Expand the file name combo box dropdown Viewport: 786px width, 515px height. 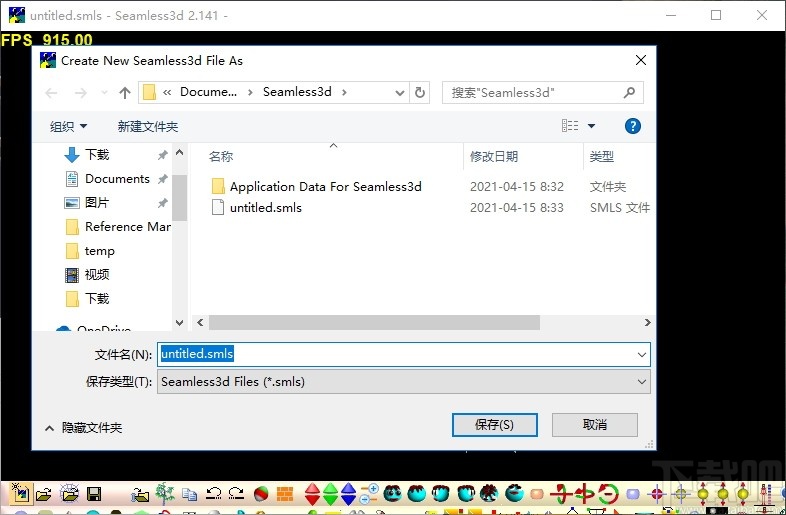tap(642, 355)
